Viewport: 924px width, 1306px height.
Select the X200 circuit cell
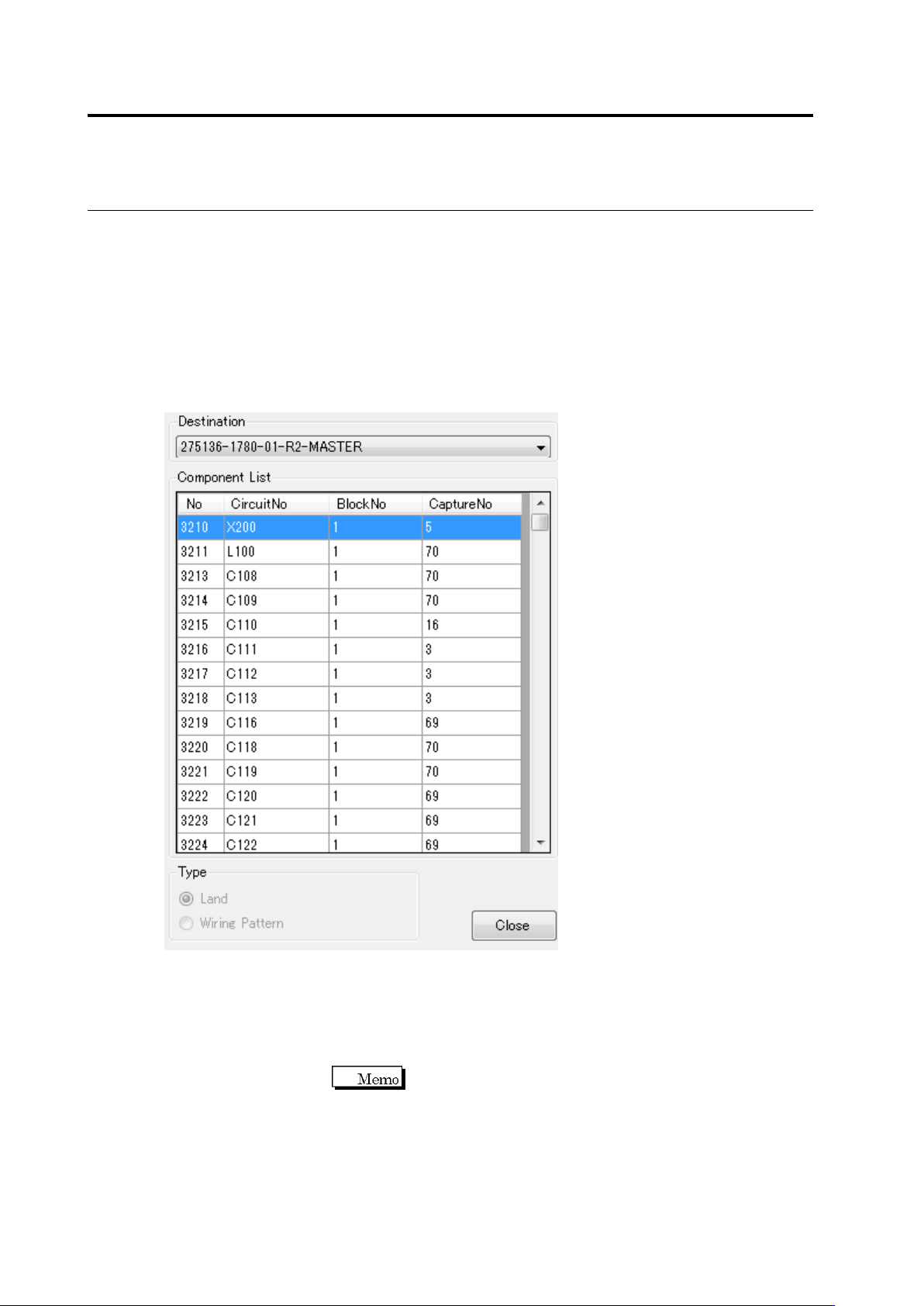(277, 527)
